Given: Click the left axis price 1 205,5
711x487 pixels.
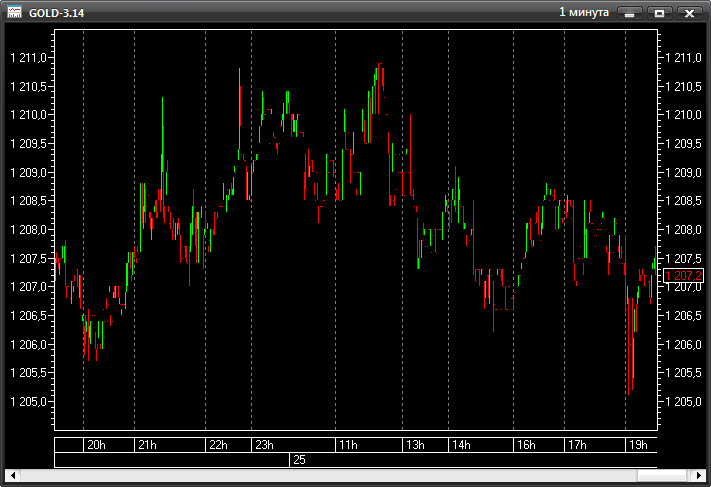Looking at the screenshot, I should pos(29,373).
